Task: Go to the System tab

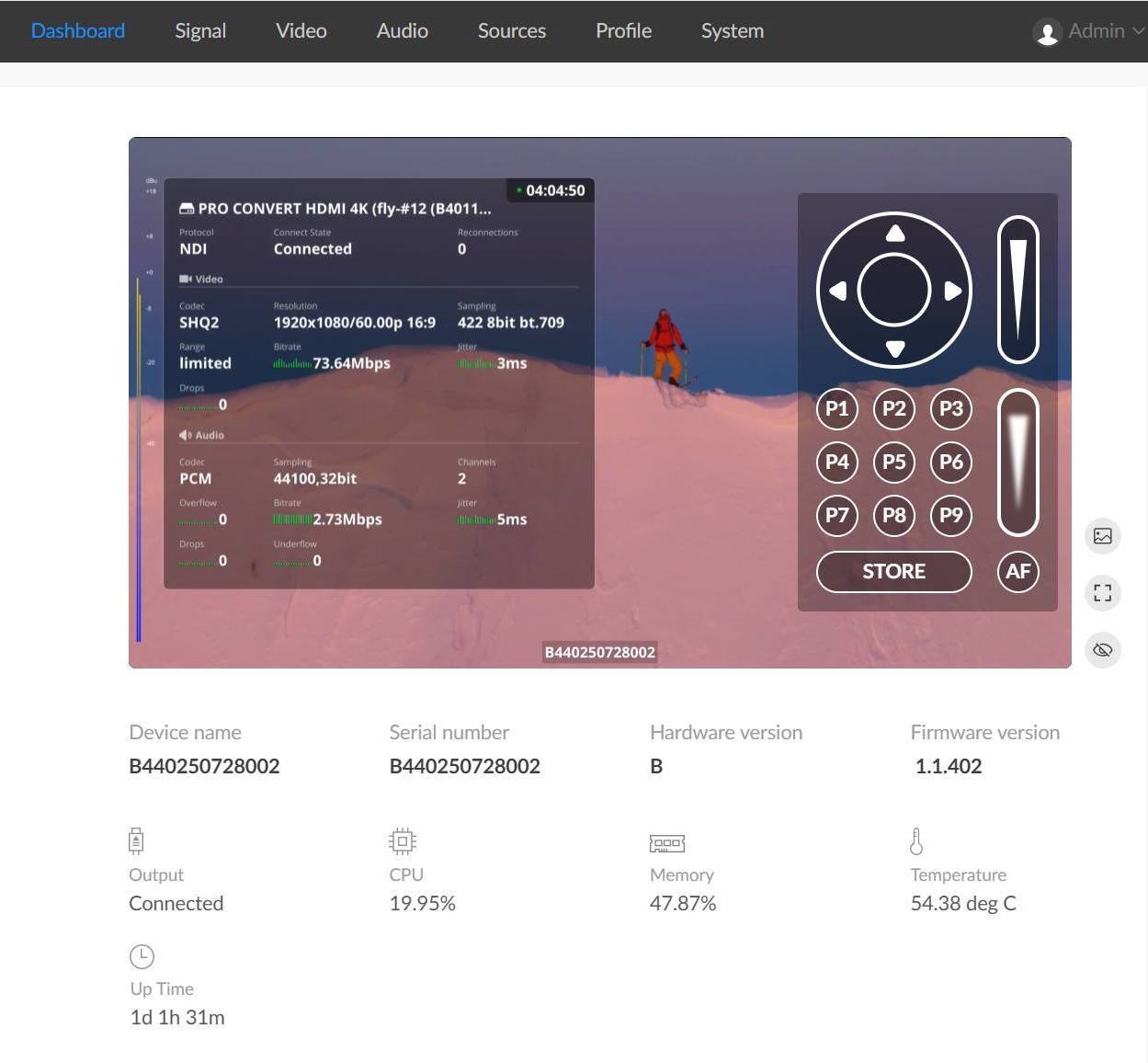Action: pos(732,31)
